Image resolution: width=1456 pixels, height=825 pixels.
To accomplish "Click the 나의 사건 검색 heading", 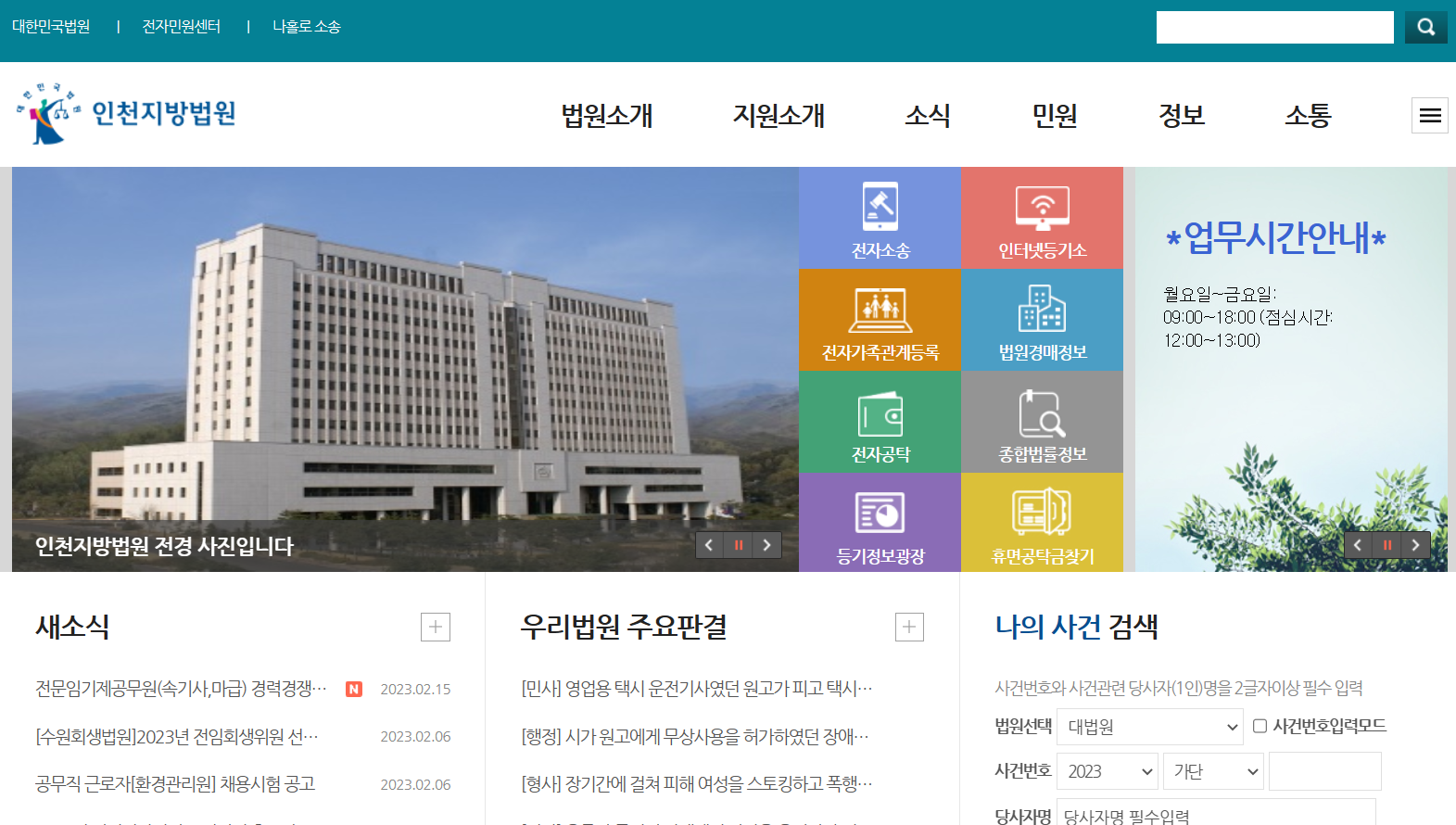I will pyautogui.click(x=1076, y=627).
